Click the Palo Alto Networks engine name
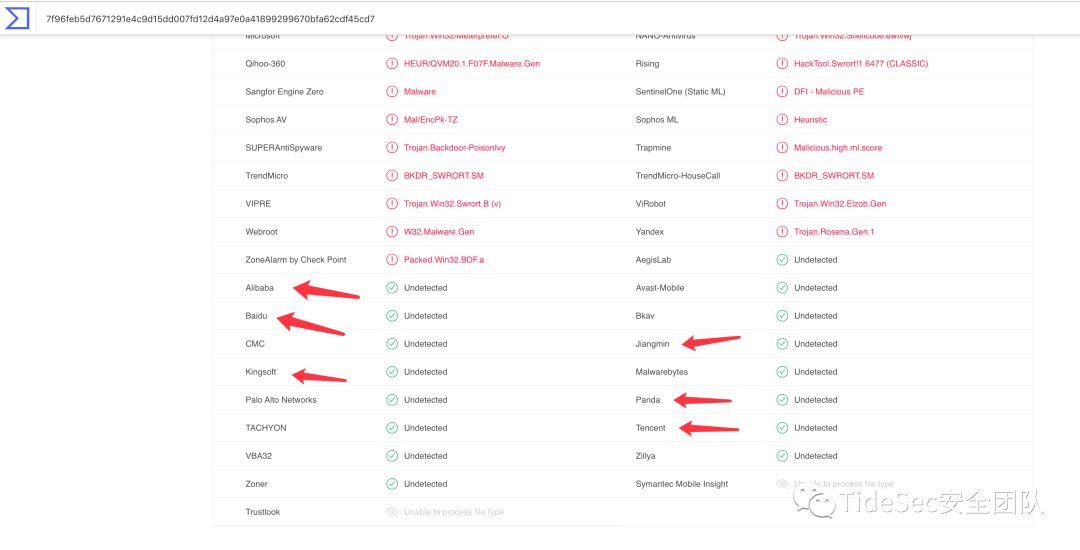The height and width of the screenshot is (550, 1080). 281,400
